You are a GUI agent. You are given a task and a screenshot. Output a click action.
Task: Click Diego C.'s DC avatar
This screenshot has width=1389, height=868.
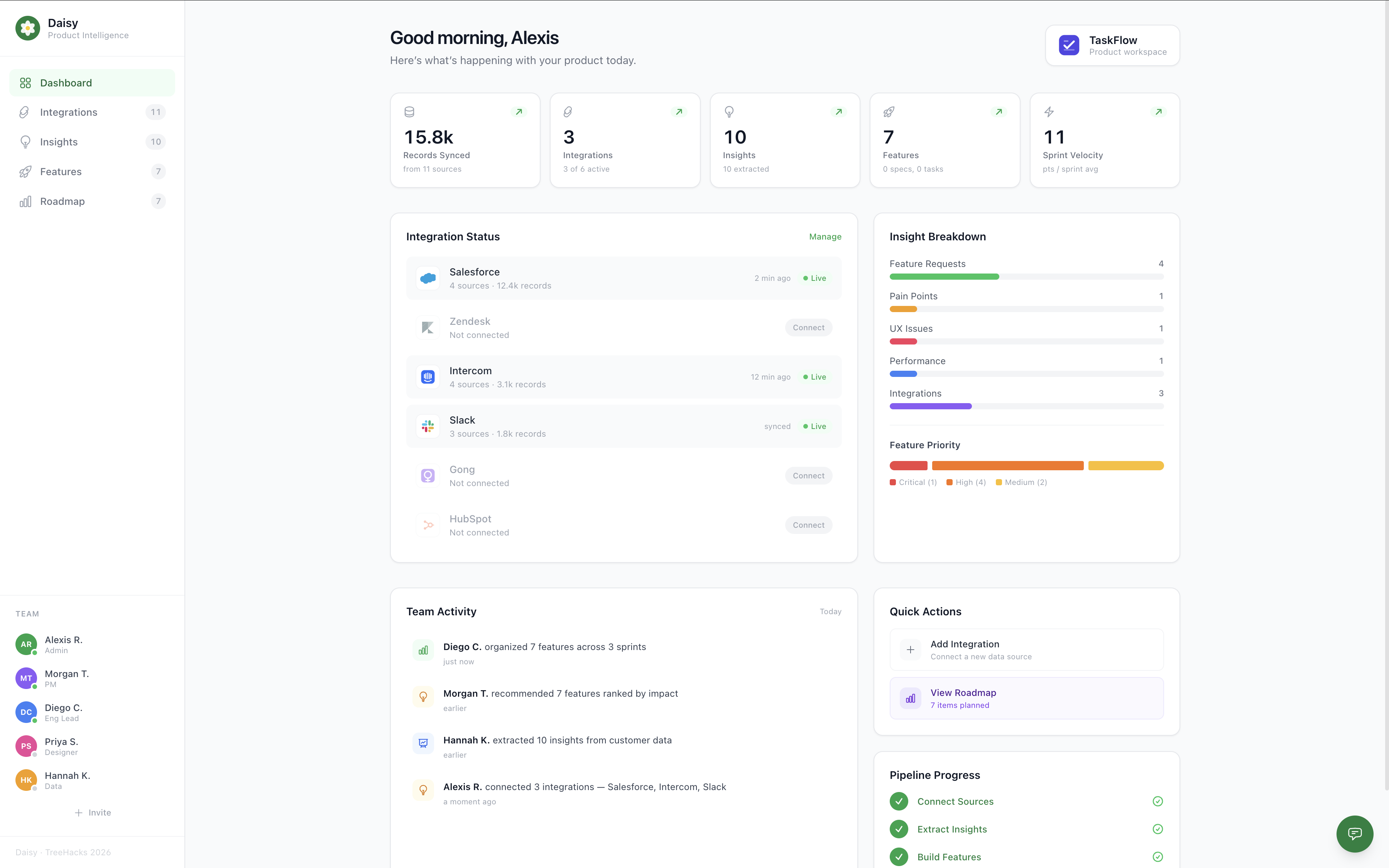[x=26, y=712]
